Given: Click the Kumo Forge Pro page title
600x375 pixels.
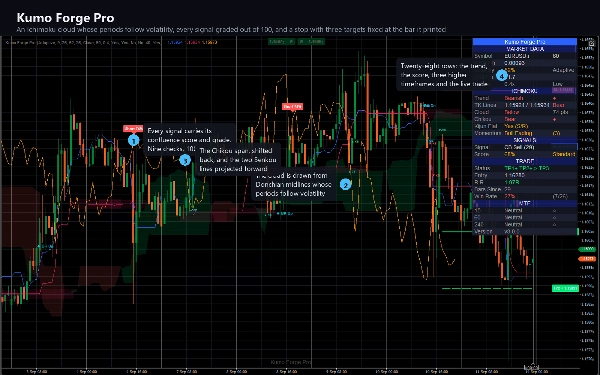Looking at the screenshot, I should click(65, 18).
